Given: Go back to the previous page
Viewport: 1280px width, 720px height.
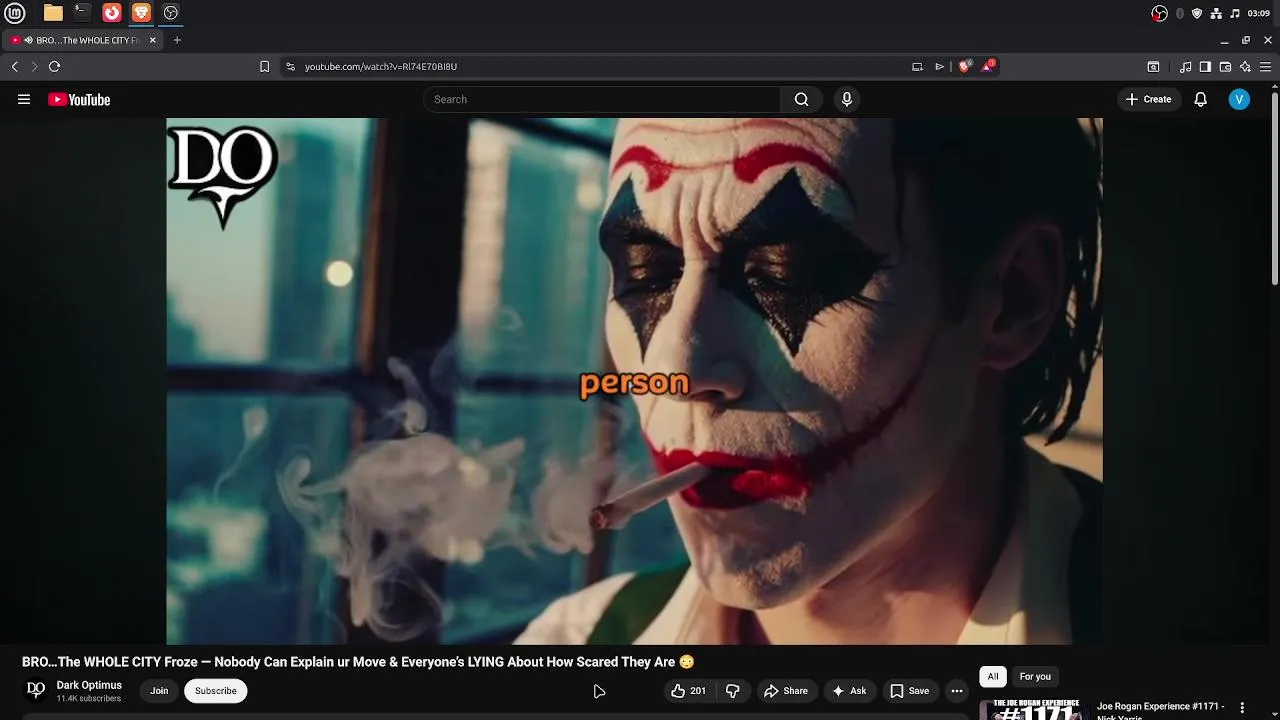Looking at the screenshot, I should pyautogui.click(x=14, y=66).
